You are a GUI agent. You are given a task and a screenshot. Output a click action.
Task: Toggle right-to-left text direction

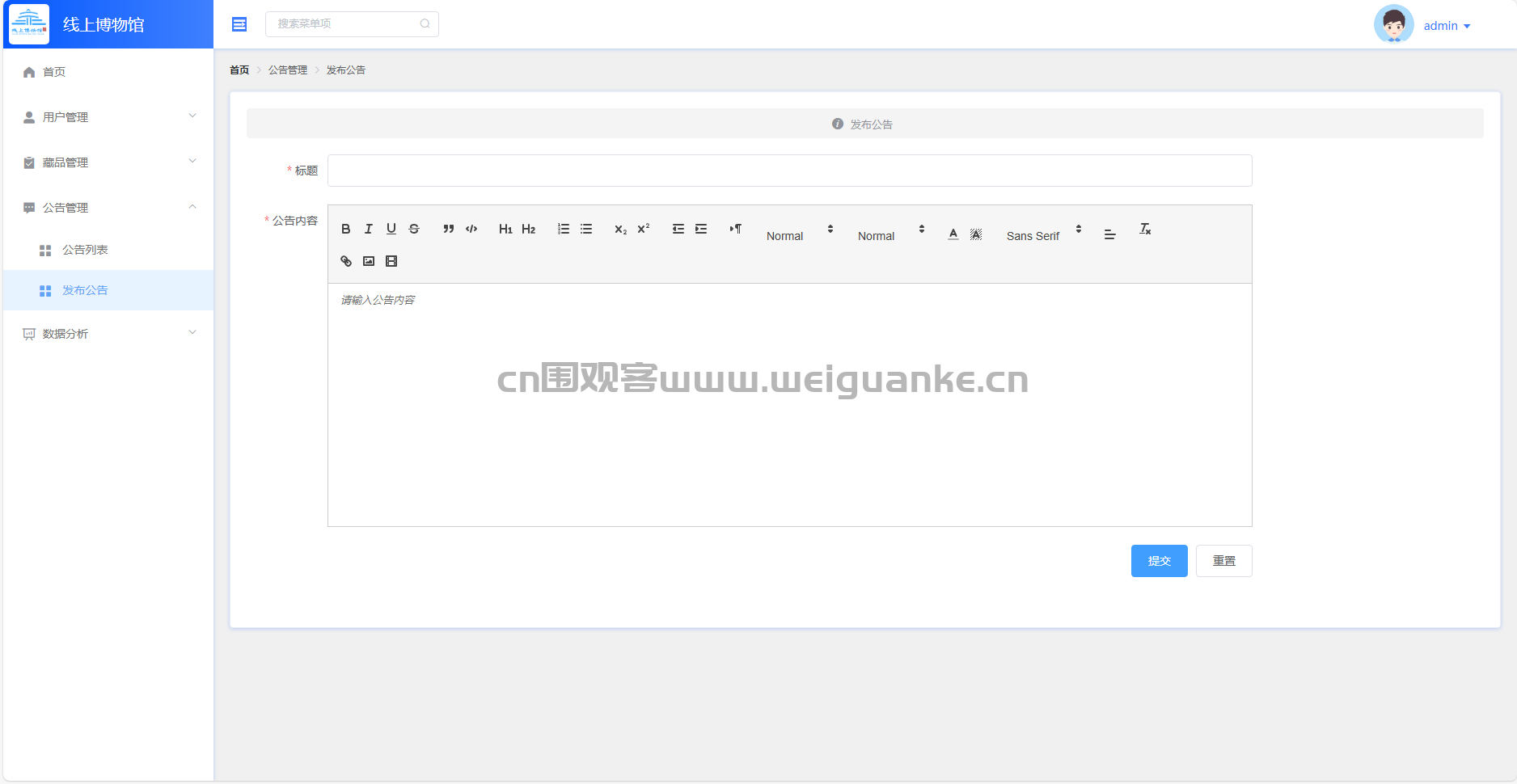pyautogui.click(x=736, y=229)
